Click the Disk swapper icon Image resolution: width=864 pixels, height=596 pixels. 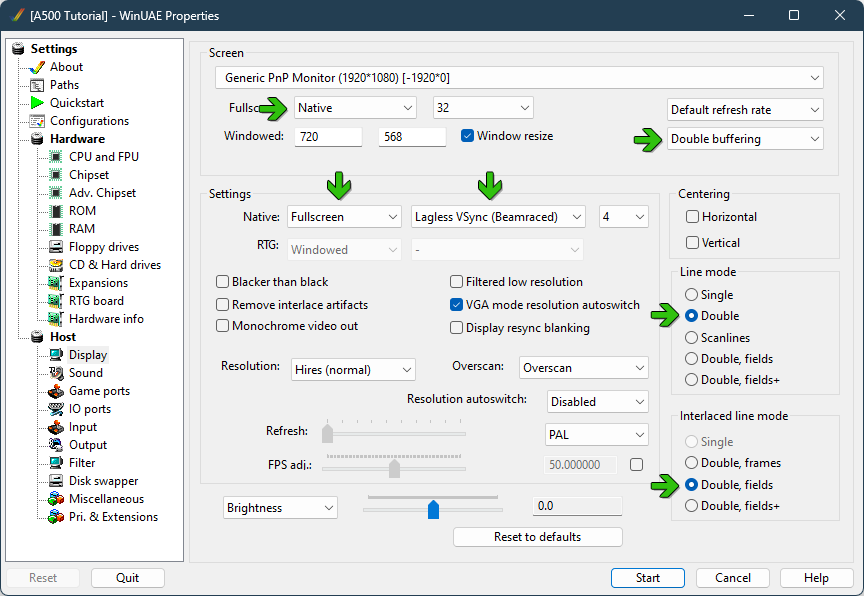tap(56, 481)
